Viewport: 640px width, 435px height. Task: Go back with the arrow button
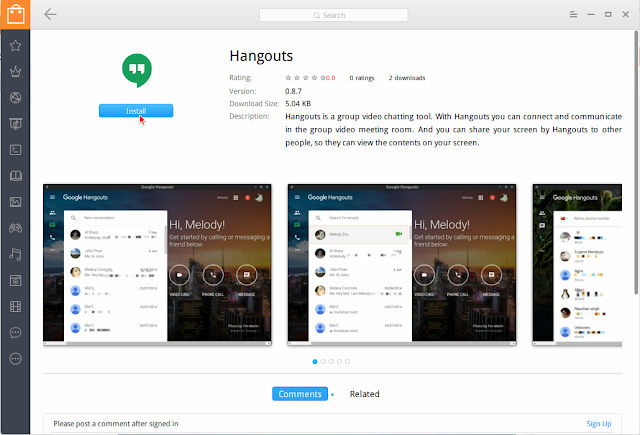50,14
